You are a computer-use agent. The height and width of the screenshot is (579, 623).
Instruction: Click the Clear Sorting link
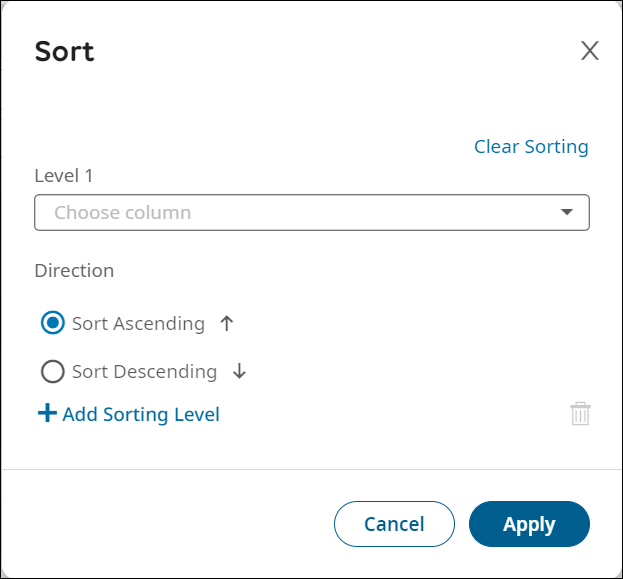coord(531,147)
